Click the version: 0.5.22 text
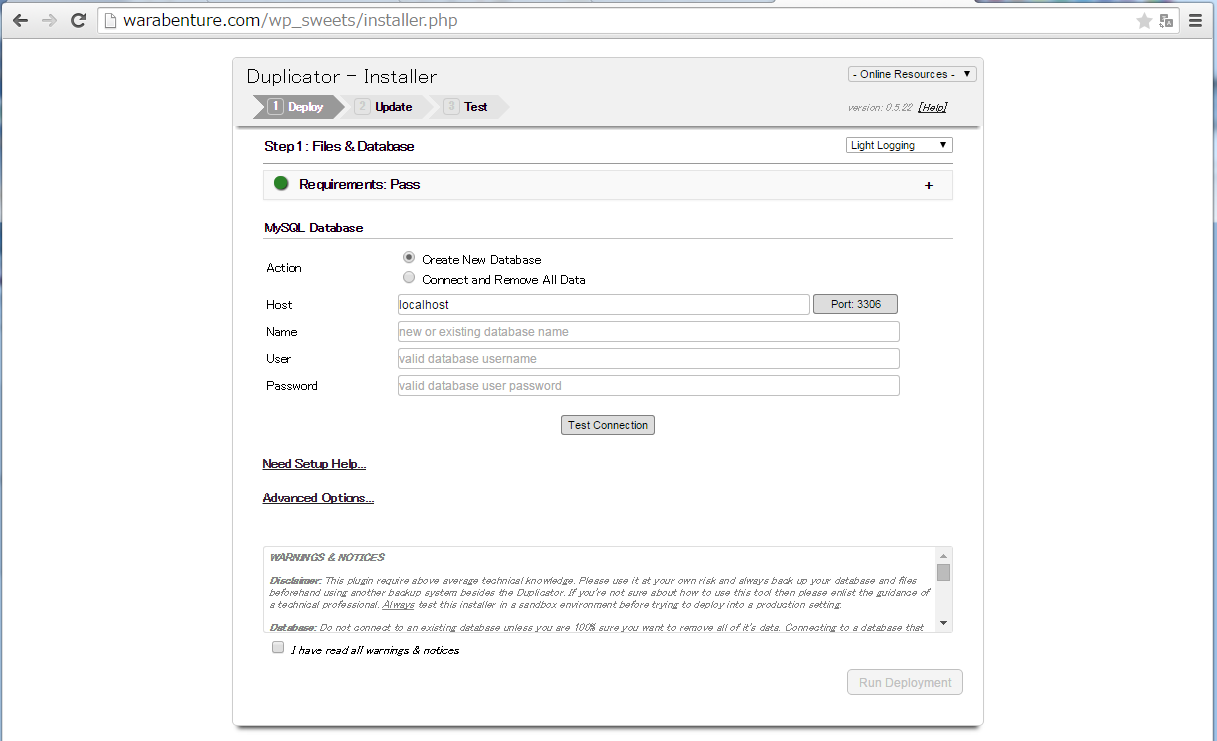The image size is (1217, 741). pos(879,107)
